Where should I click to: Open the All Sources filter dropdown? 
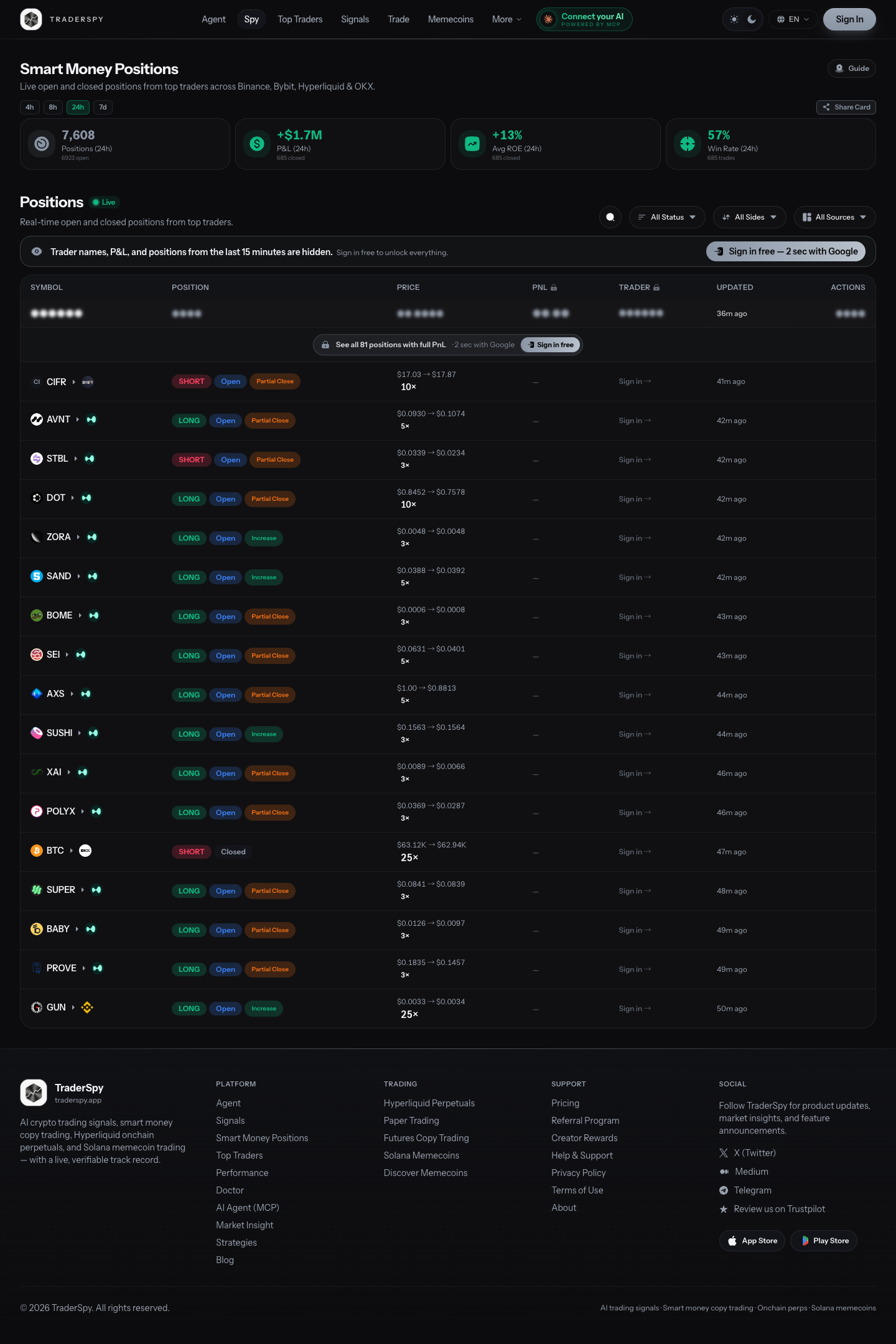pyautogui.click(x=834, y=217)
